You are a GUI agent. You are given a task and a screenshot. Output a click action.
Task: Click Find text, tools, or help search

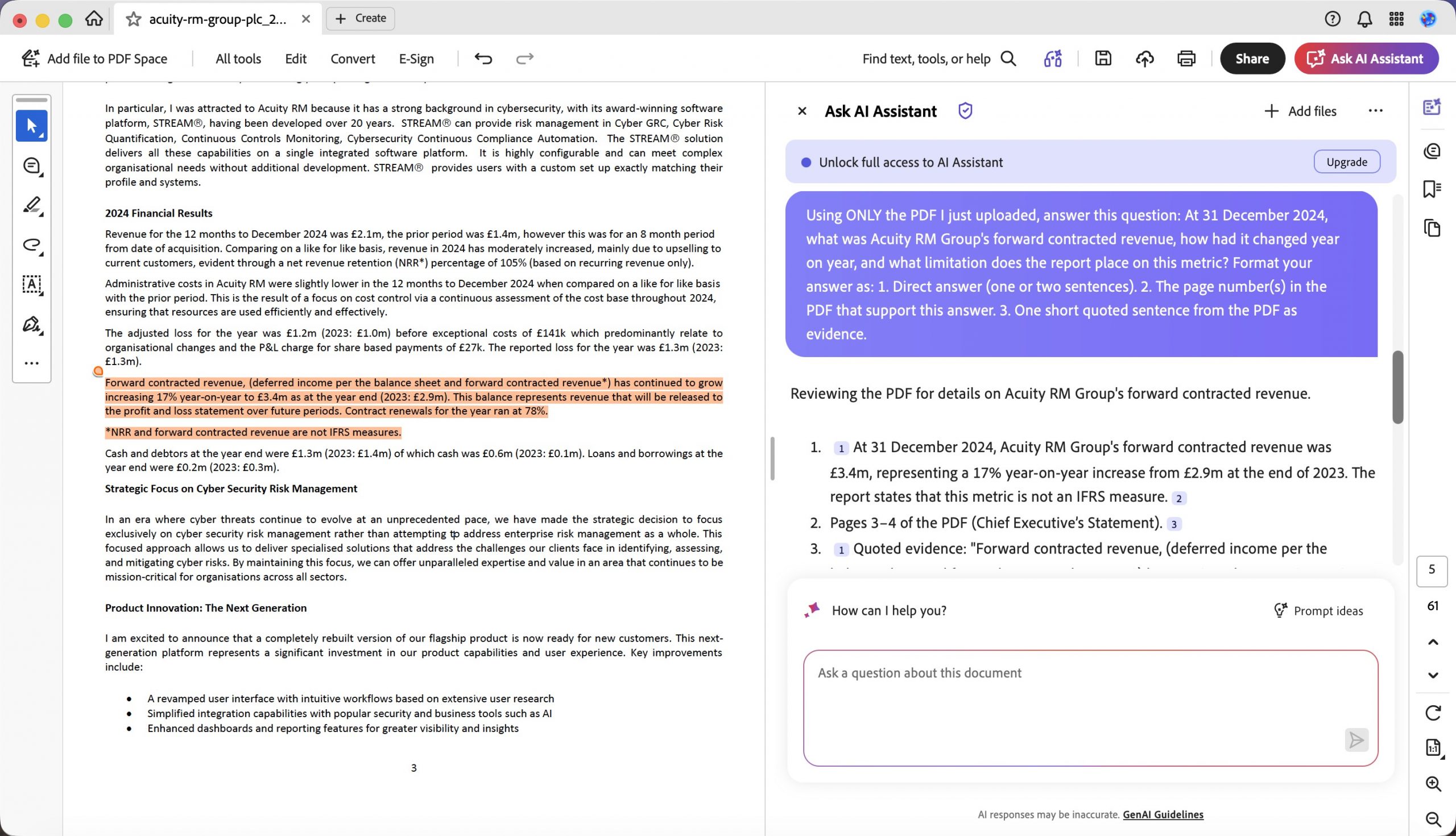coord(939,59)
